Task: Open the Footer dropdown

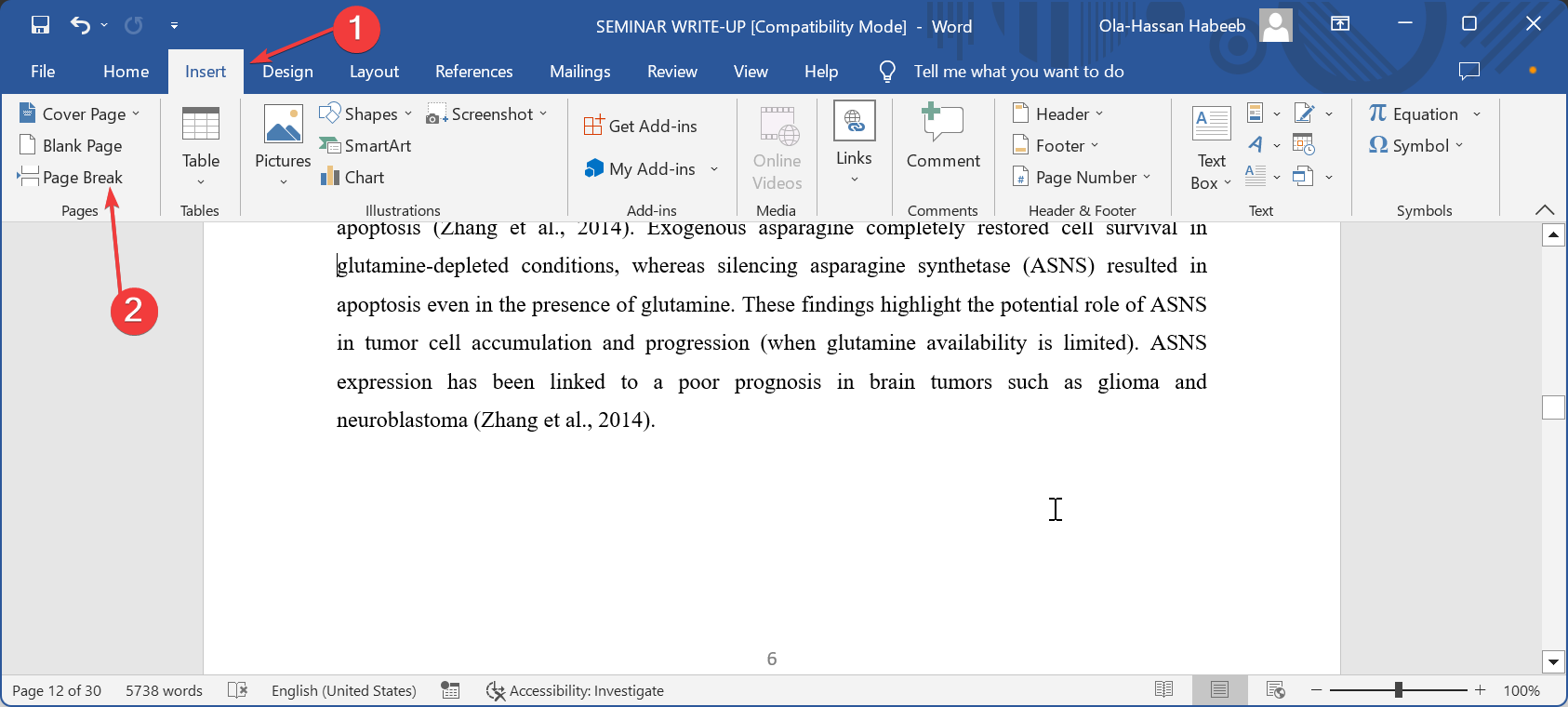Action: click(1056, 145)
